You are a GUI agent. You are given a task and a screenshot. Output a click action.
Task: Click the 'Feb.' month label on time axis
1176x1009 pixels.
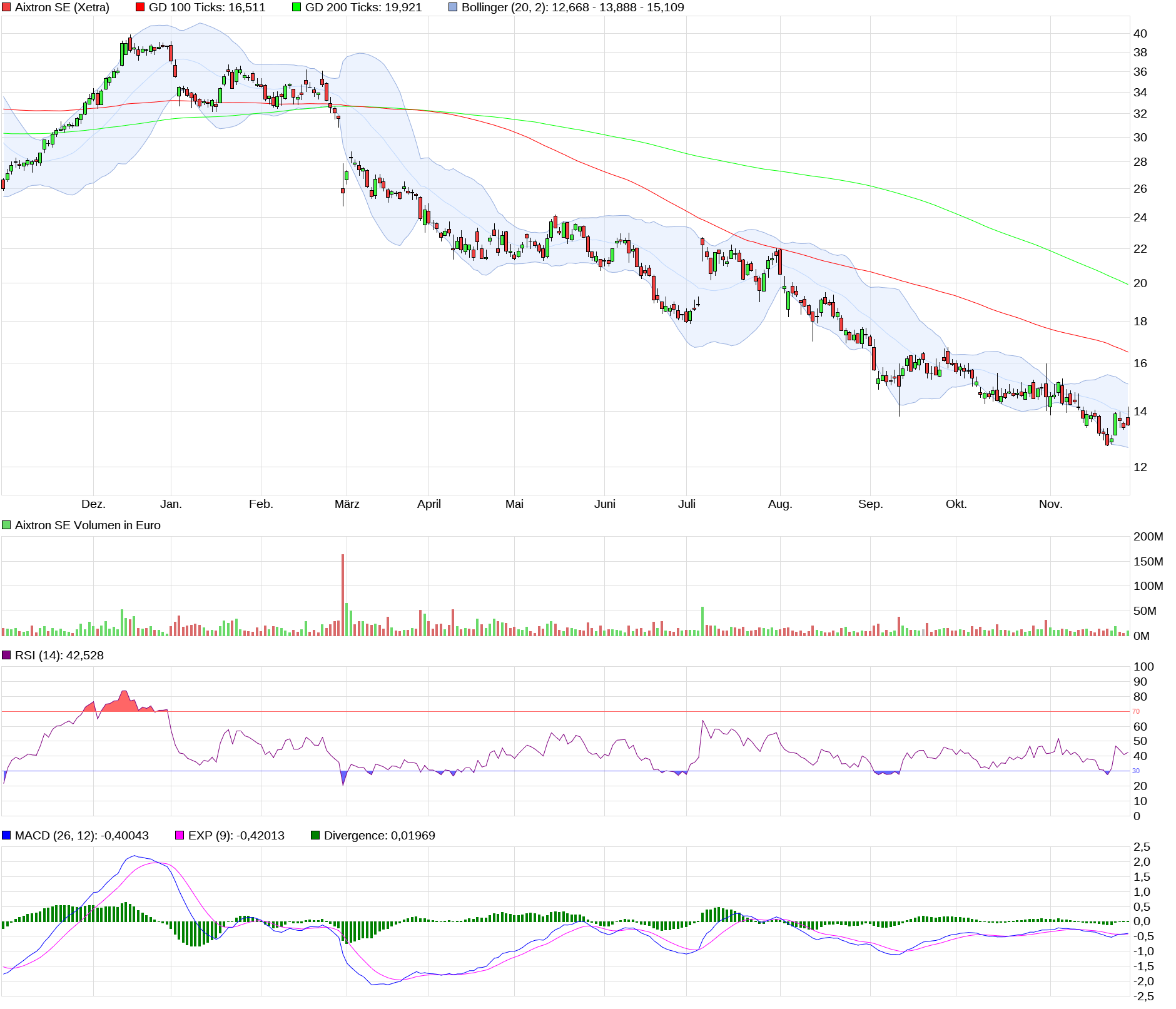point(261,504)
